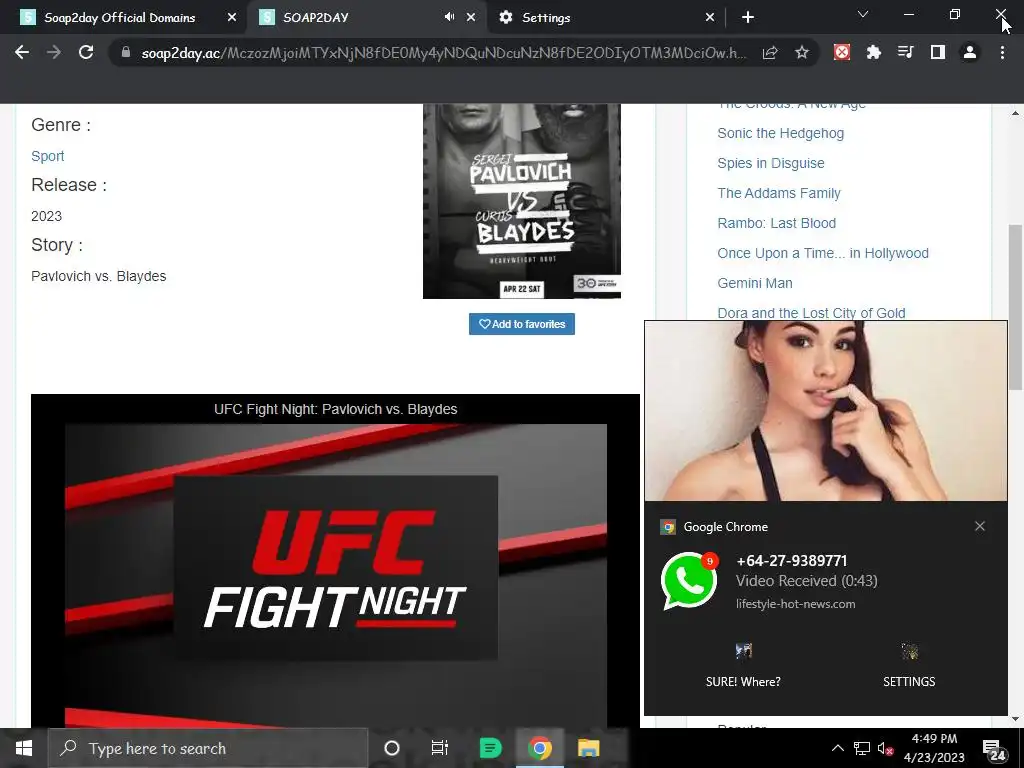Click the soap2day.ac address bar URL

tap(444, 53)
